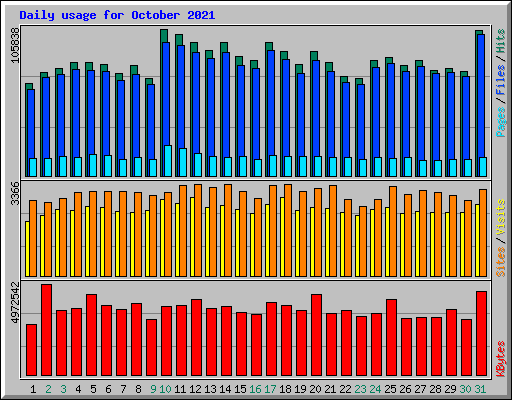Click the 4972542 KBytes axis value
The width and height of the screenshot is (512, 400).
click(15, 303)
